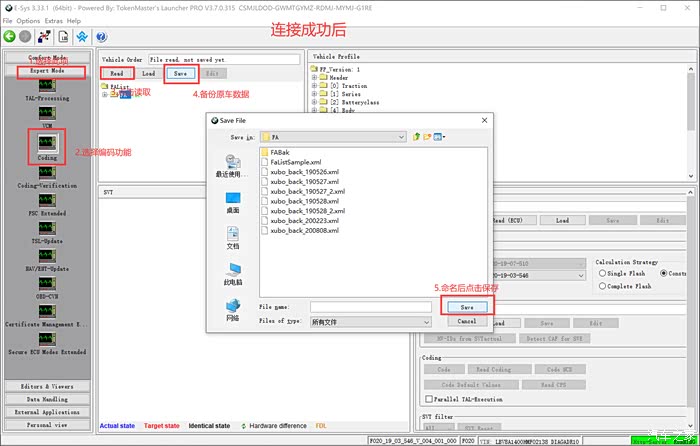The width and height of the screenshot is (700, 446).
Task: Enable Parallel TAL-Execution checkbox
Action: point(429,400)
